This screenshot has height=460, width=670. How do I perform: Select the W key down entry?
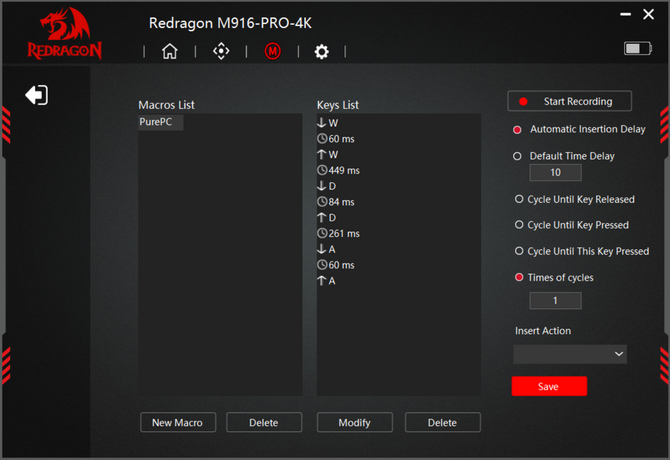[328, 123]
